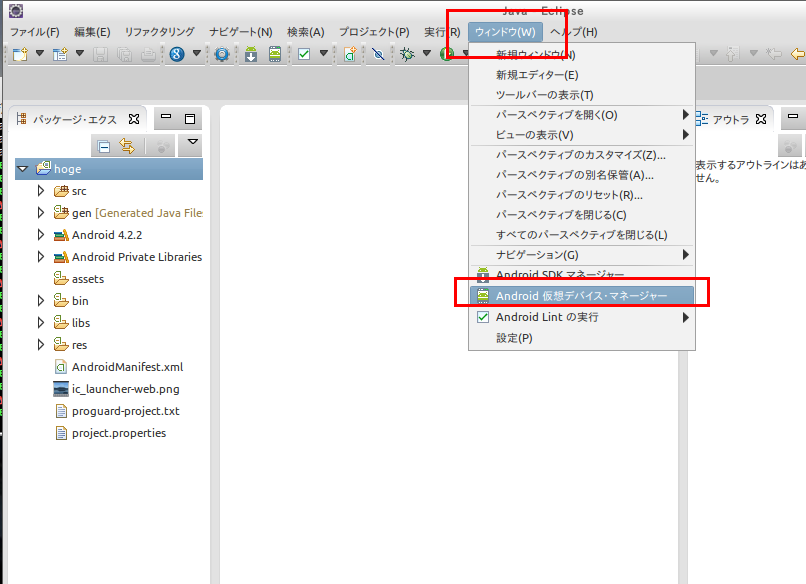Click the skip all breakpoints toolbar icon

[378, 53]
